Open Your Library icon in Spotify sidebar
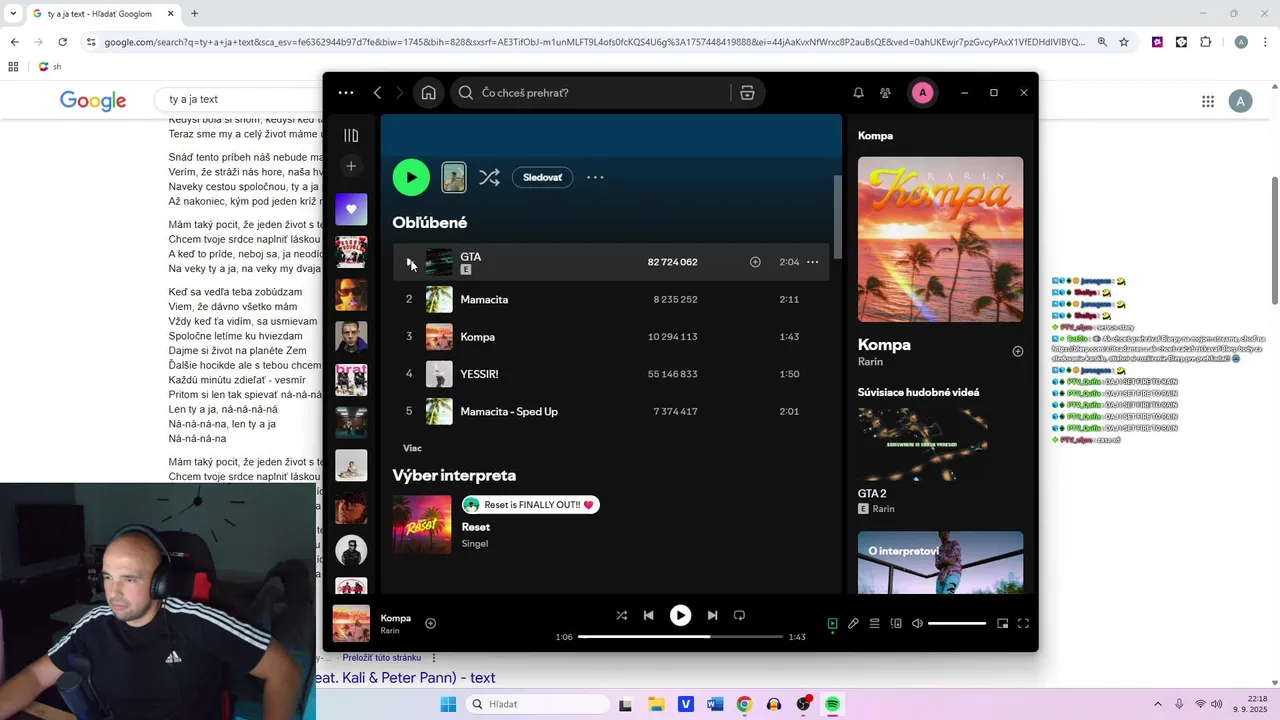The image size is (1280, 720). click(351, 135)
